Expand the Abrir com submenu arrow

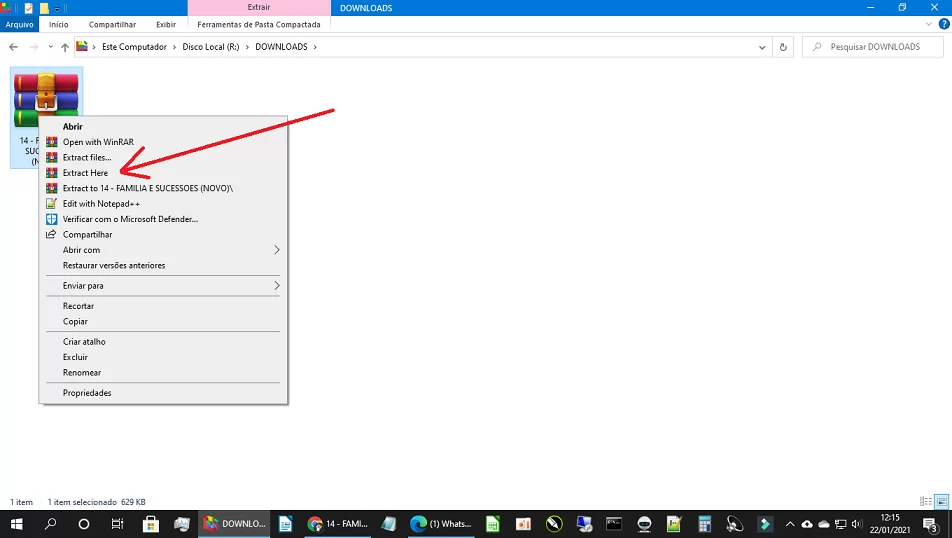(x=277, y=250)
